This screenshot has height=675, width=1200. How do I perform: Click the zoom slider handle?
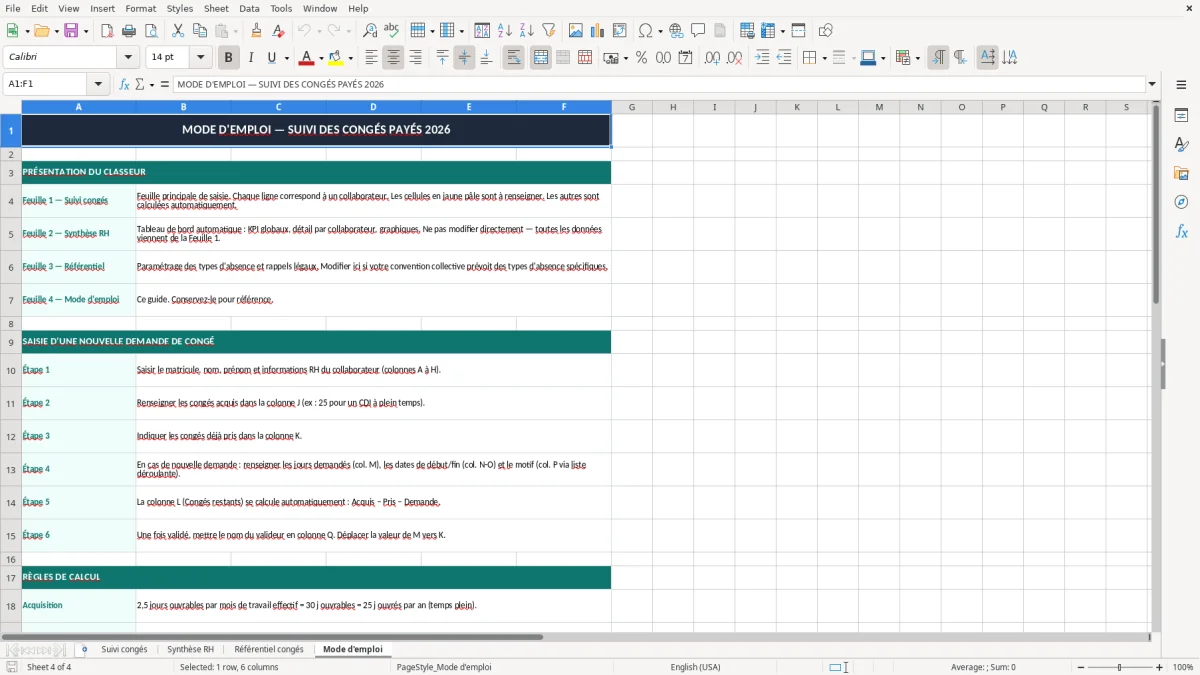(x=1119, y=667)
